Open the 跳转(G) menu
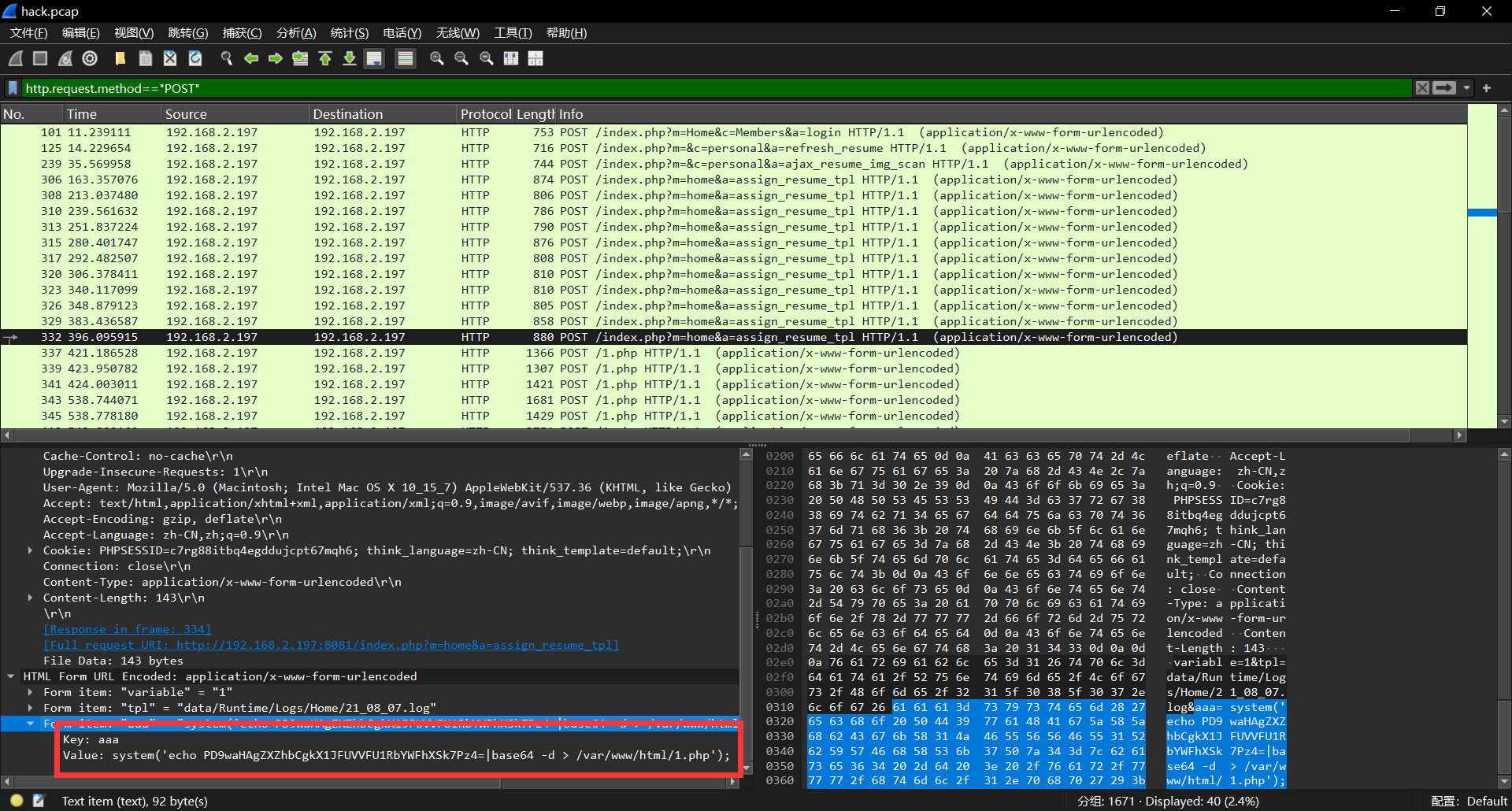This screenshot has height=811, width=1512. tap(188, 33)
